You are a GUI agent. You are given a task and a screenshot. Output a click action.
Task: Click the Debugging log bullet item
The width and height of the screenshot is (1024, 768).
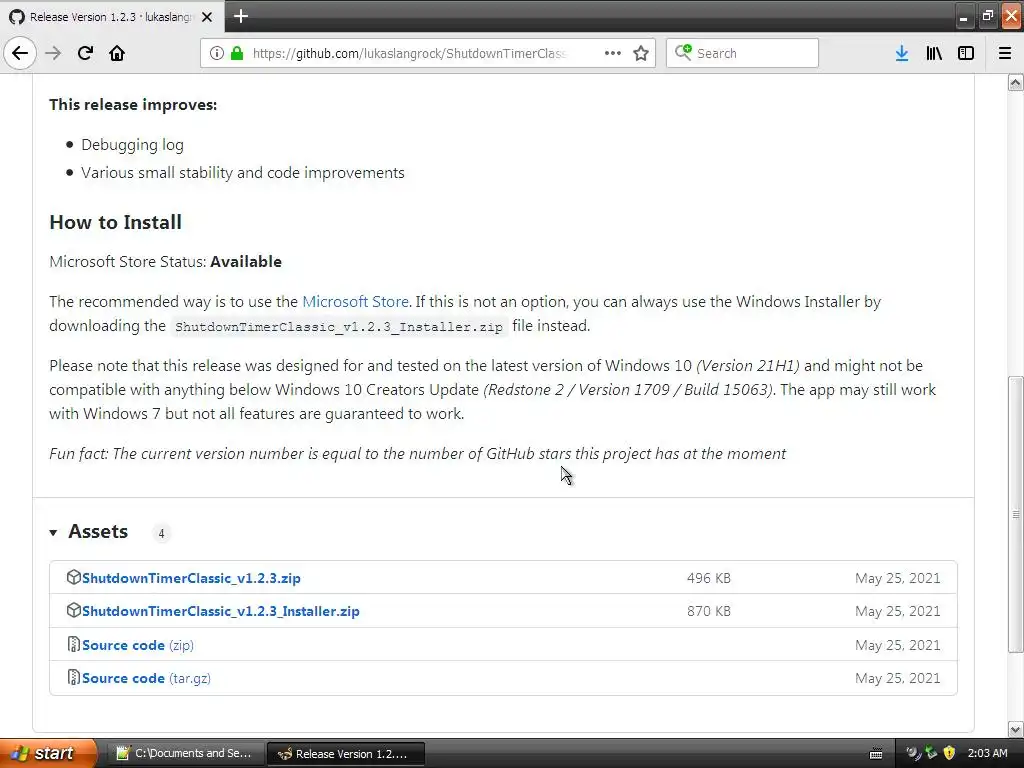133,145
